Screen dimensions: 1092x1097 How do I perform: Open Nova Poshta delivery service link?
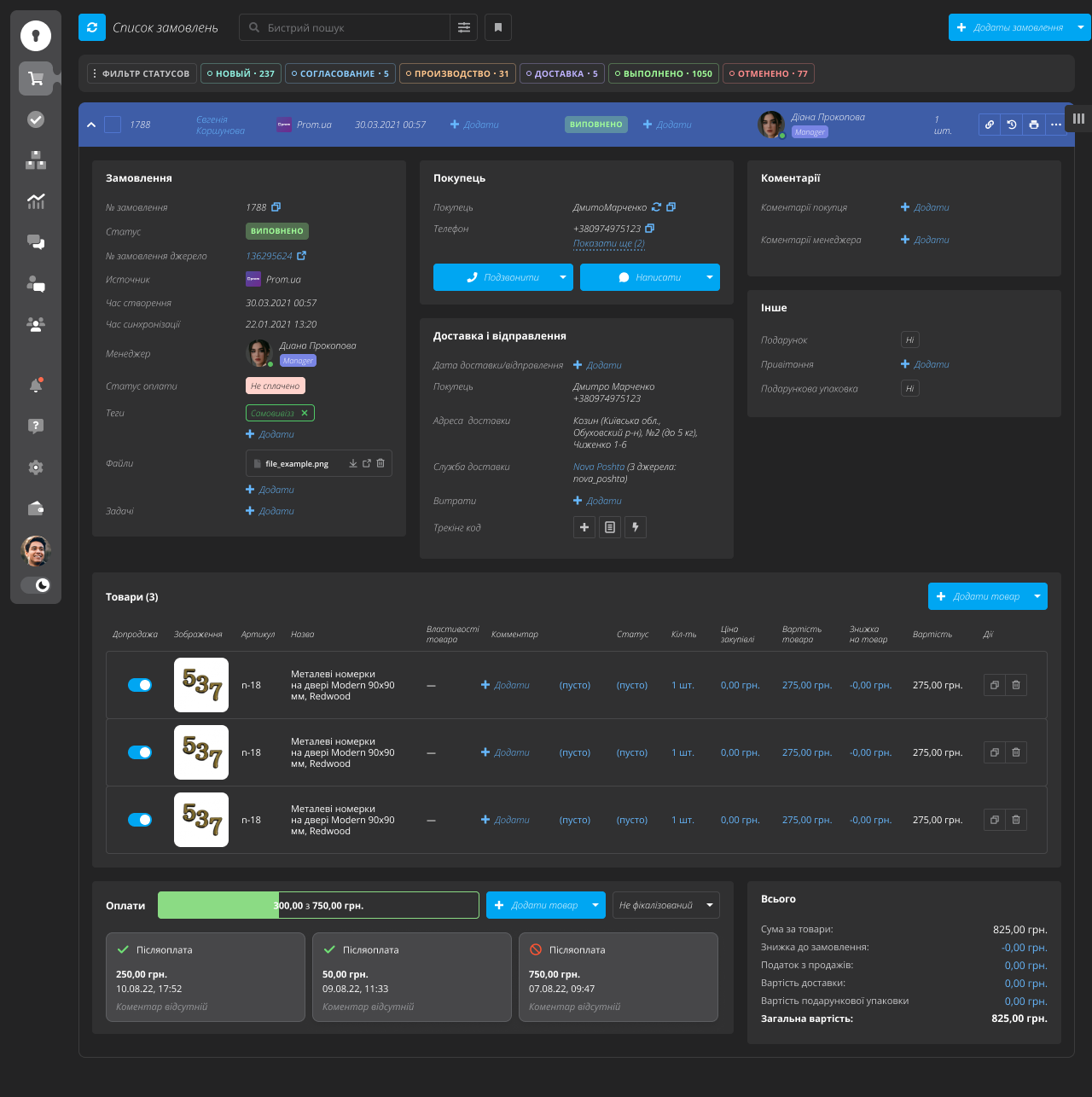click(599, 467)
